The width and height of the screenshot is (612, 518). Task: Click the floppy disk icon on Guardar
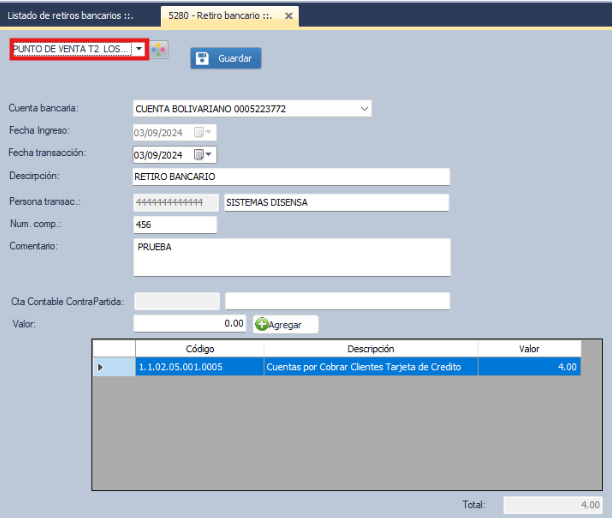[x=202, y=59]
